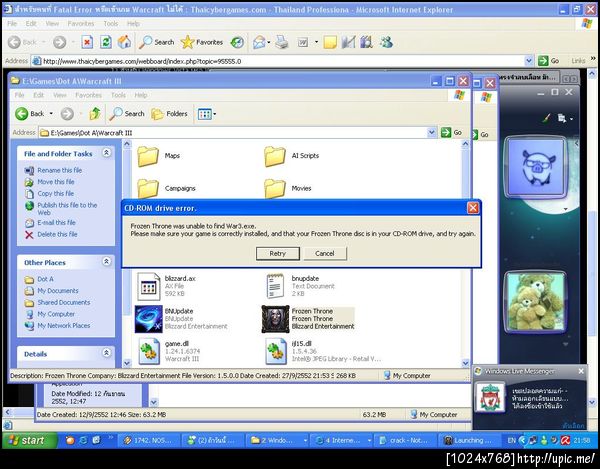
Task: Click Go button beside Internet Explorer address bar
Action: click(549, 60)
